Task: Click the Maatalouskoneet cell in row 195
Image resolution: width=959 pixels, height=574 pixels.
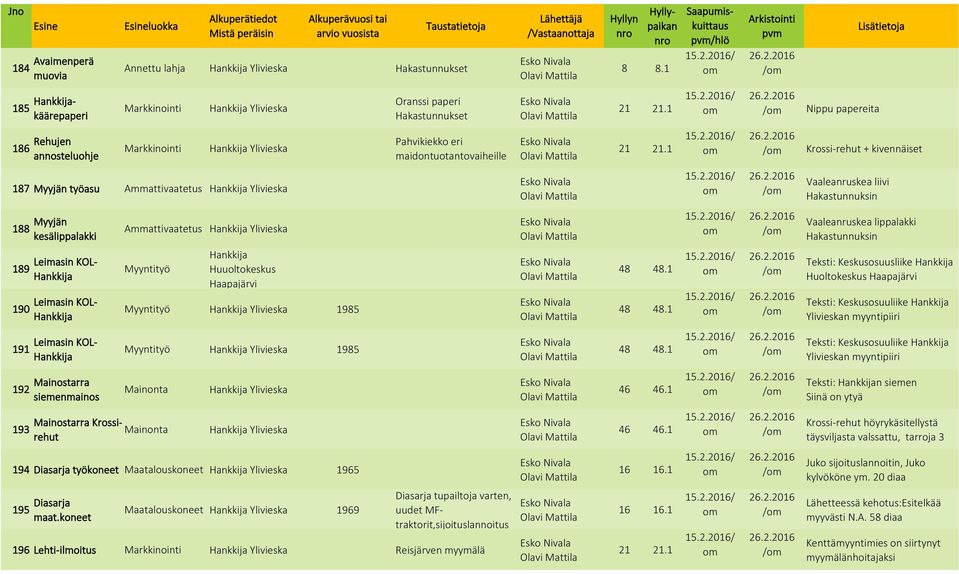Action: pyautogui.click(x=163, y=510)
